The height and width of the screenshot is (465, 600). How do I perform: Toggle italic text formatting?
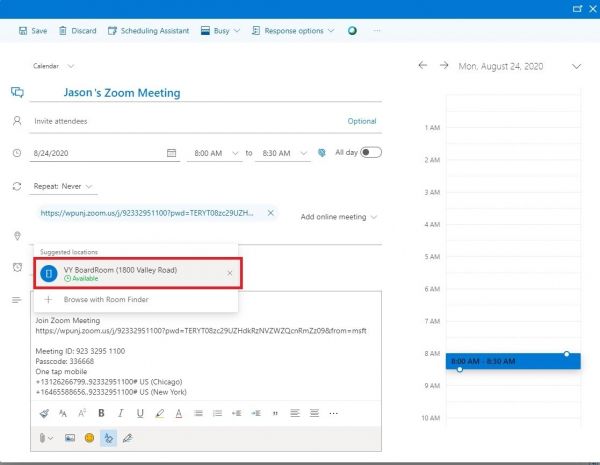coord(121,412)
